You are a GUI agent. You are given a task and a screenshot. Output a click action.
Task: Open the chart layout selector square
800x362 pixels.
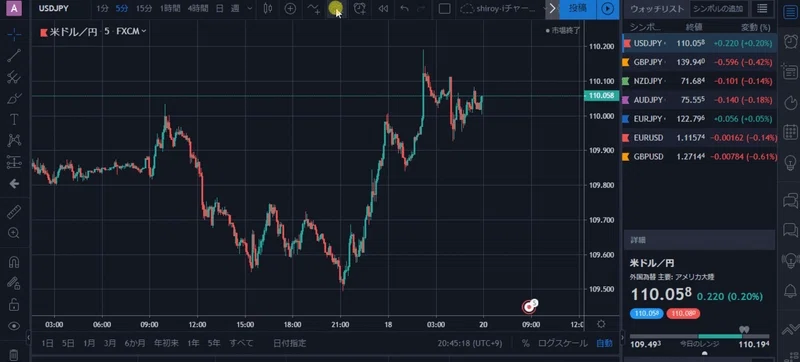444,9
